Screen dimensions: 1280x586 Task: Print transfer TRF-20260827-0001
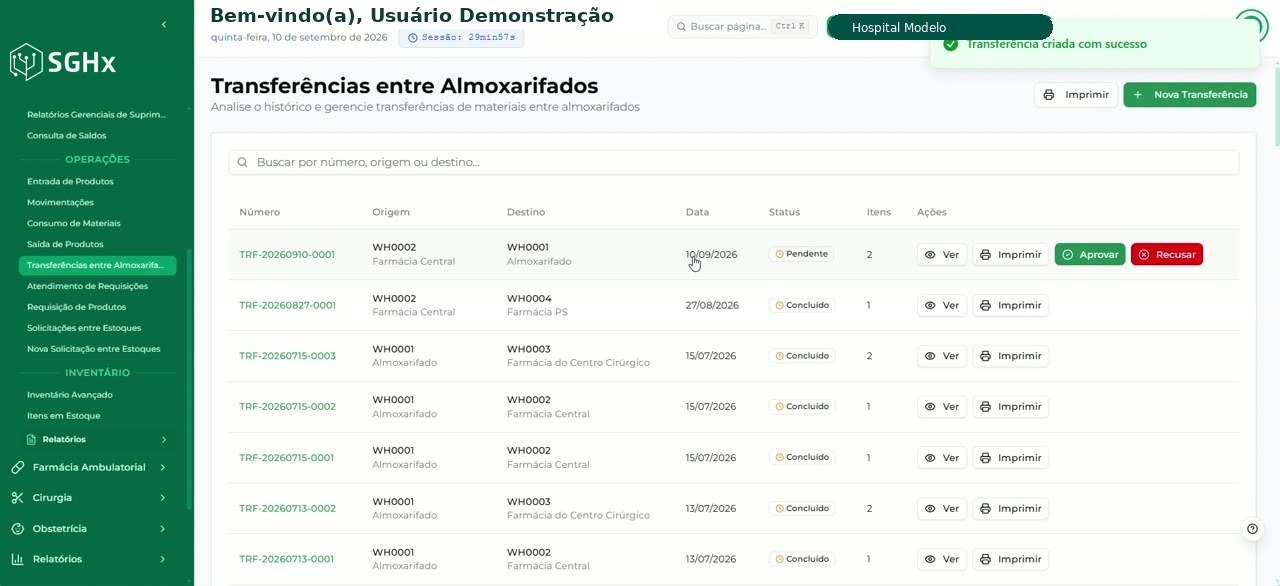pos(1011,305)
